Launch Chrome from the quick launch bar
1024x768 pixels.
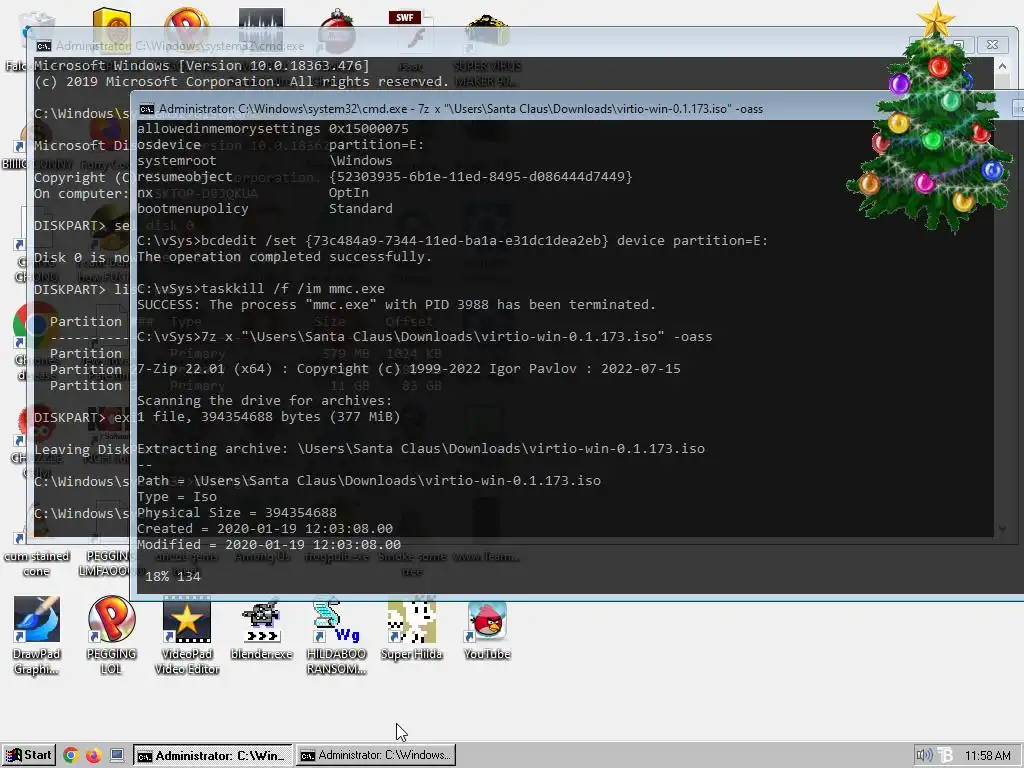pos(71,756)
